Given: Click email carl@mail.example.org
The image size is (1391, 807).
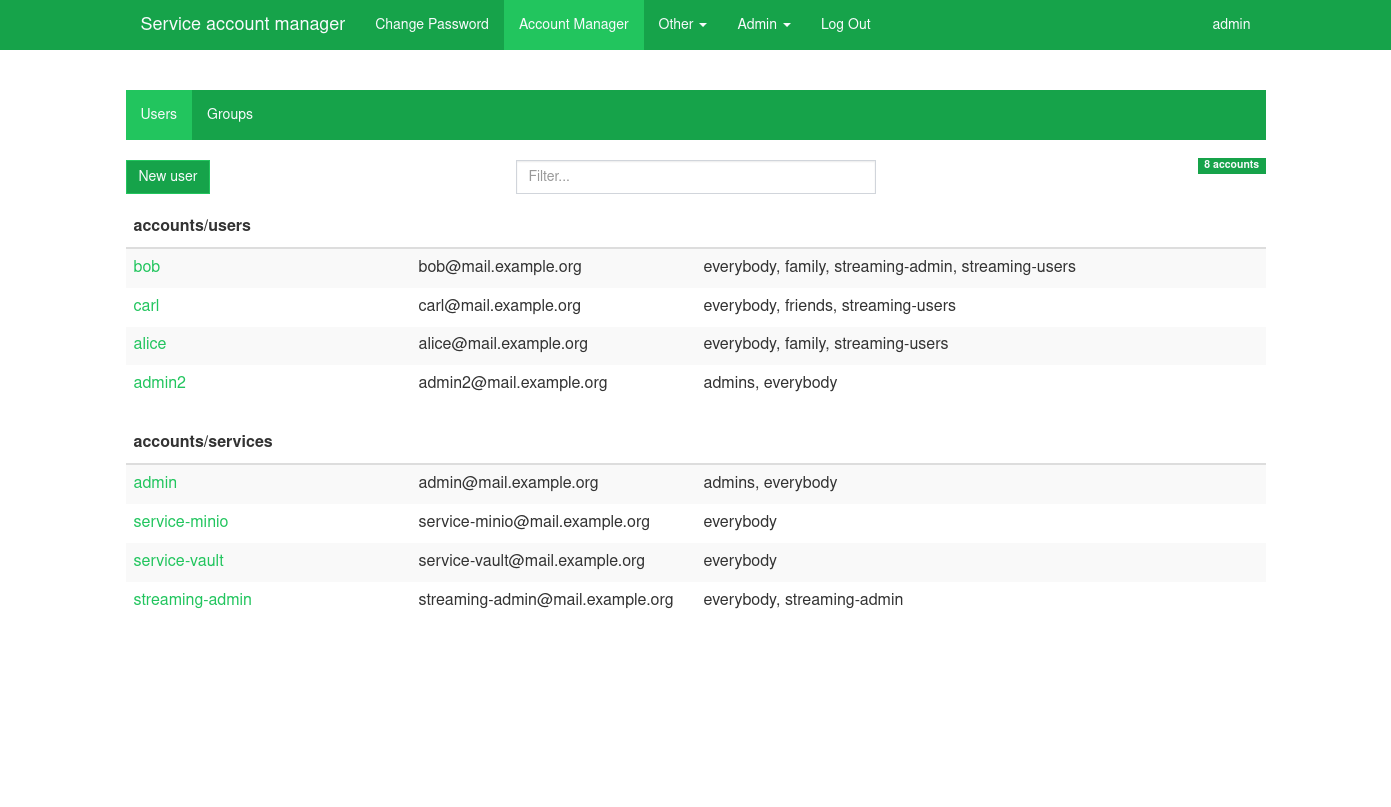Looking at the screenshot, I should pos(500,306).
